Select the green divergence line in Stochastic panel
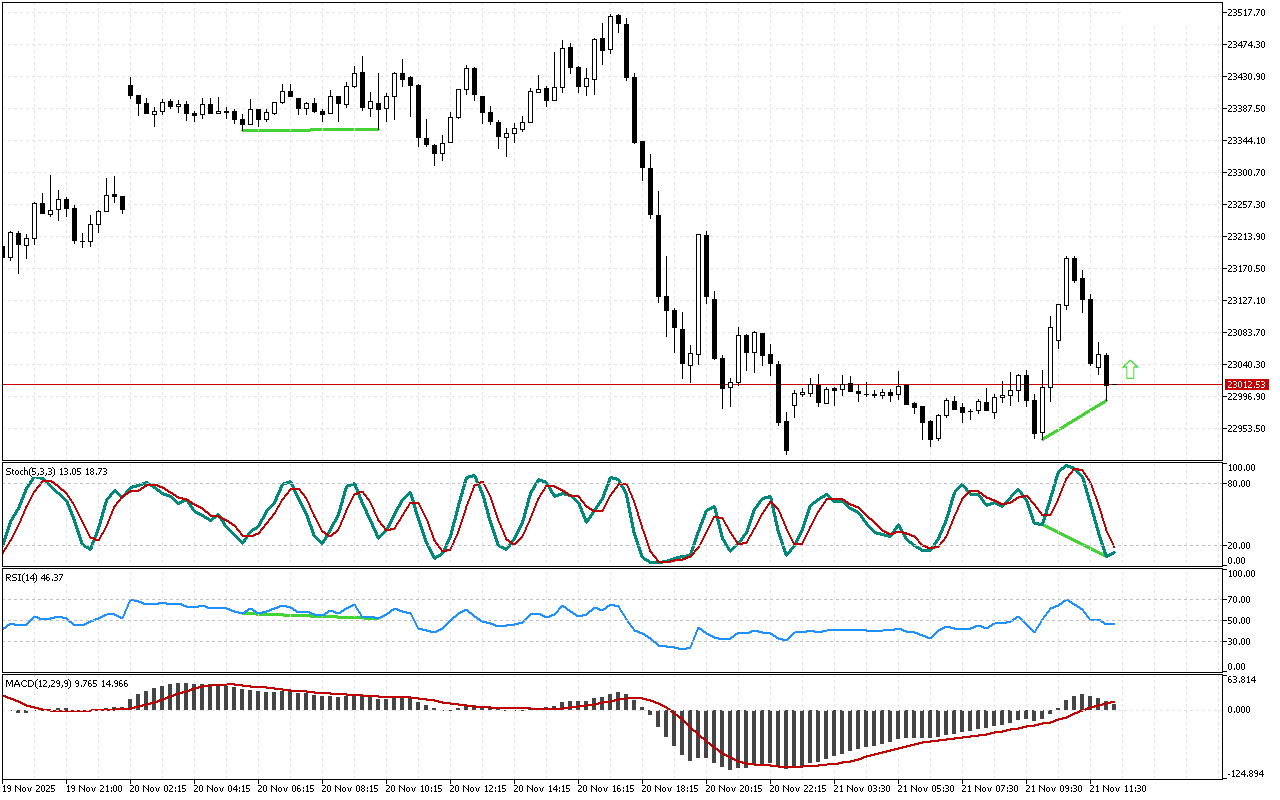1280x800 pixels. [1074, 540]
